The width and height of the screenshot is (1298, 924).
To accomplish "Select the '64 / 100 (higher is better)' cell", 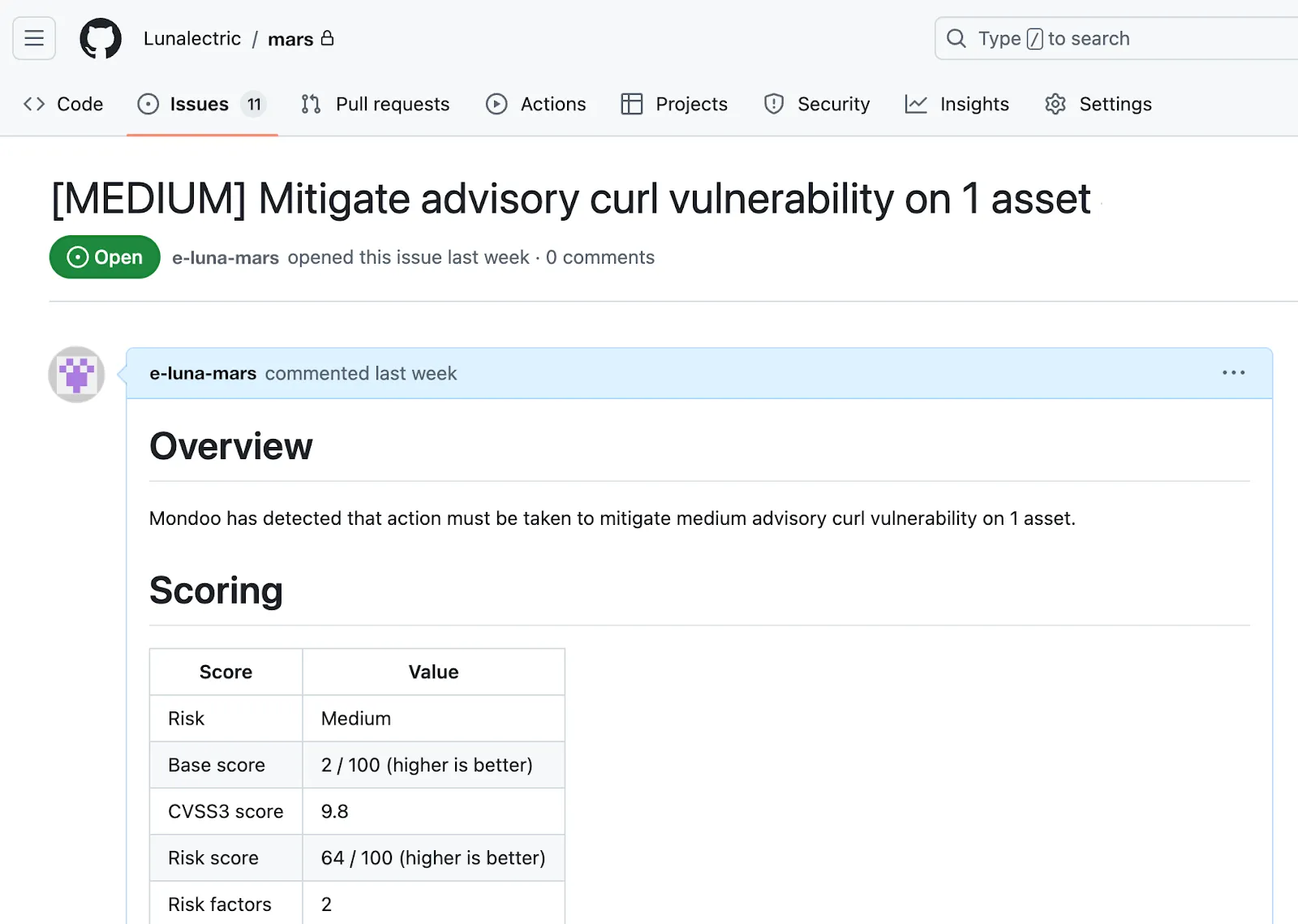I will click(x=434, y=858).
